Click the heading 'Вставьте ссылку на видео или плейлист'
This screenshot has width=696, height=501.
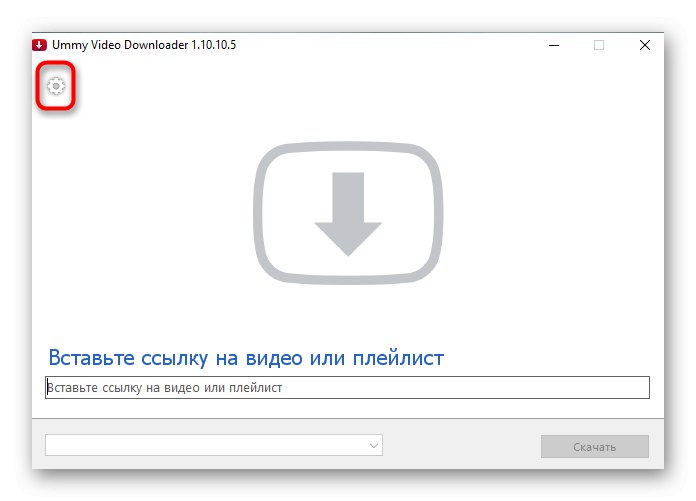click(x=246, y=358)
